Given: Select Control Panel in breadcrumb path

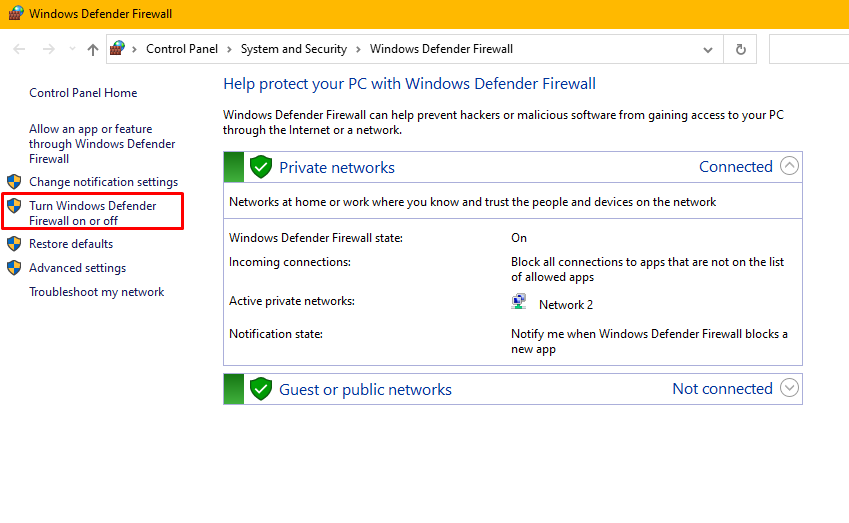Looking at the screenshot, I should [x=182, y=49].
